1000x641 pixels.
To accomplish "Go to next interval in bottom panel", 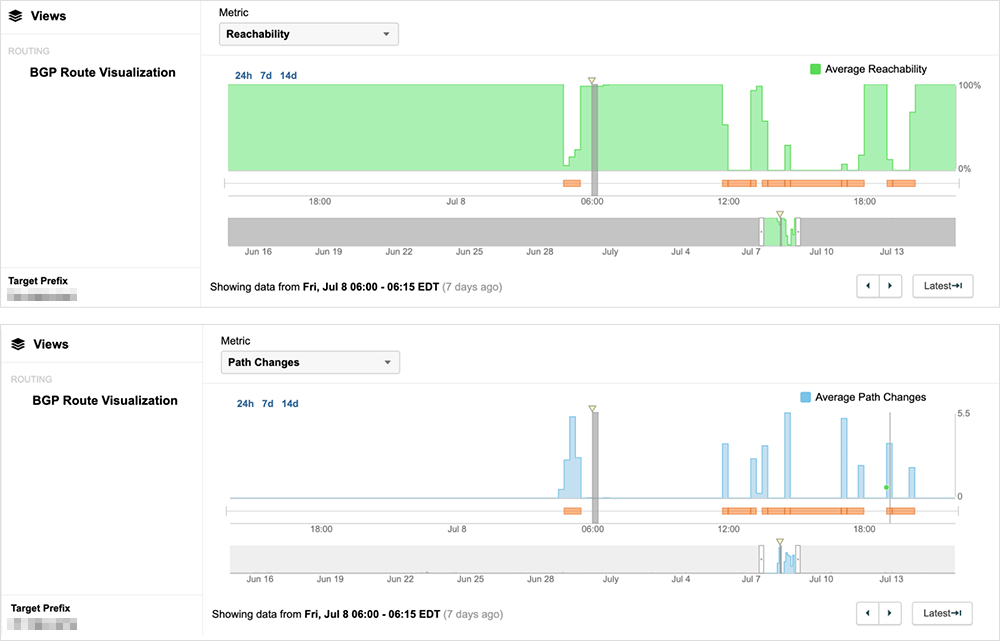I will pos(890,613).
